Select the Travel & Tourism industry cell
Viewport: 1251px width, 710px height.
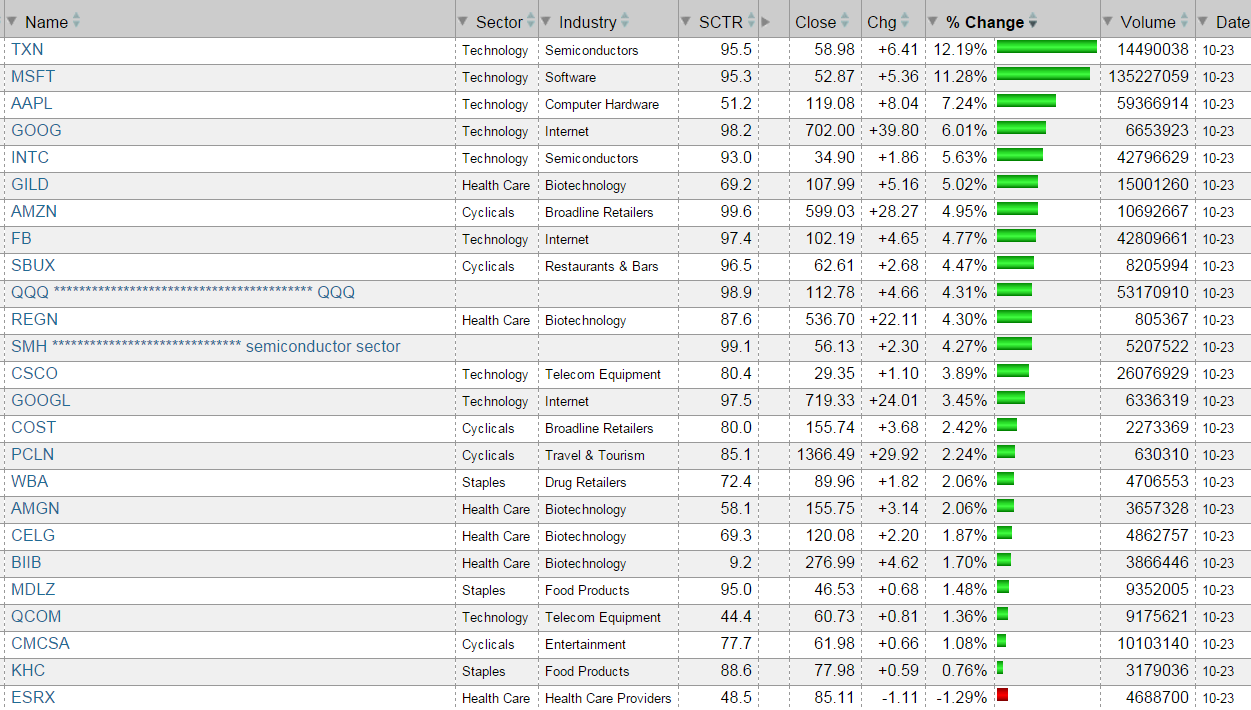[595, 455]
